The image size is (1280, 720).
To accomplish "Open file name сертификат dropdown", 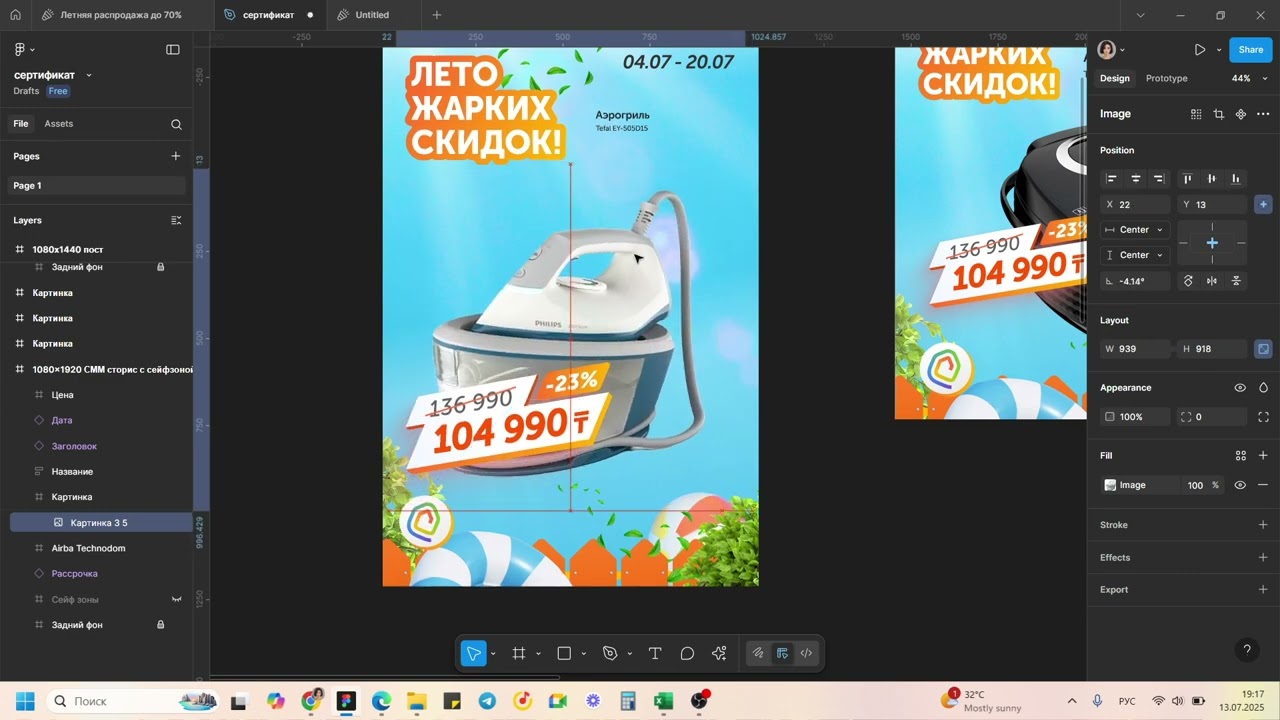I will point(88,75).
